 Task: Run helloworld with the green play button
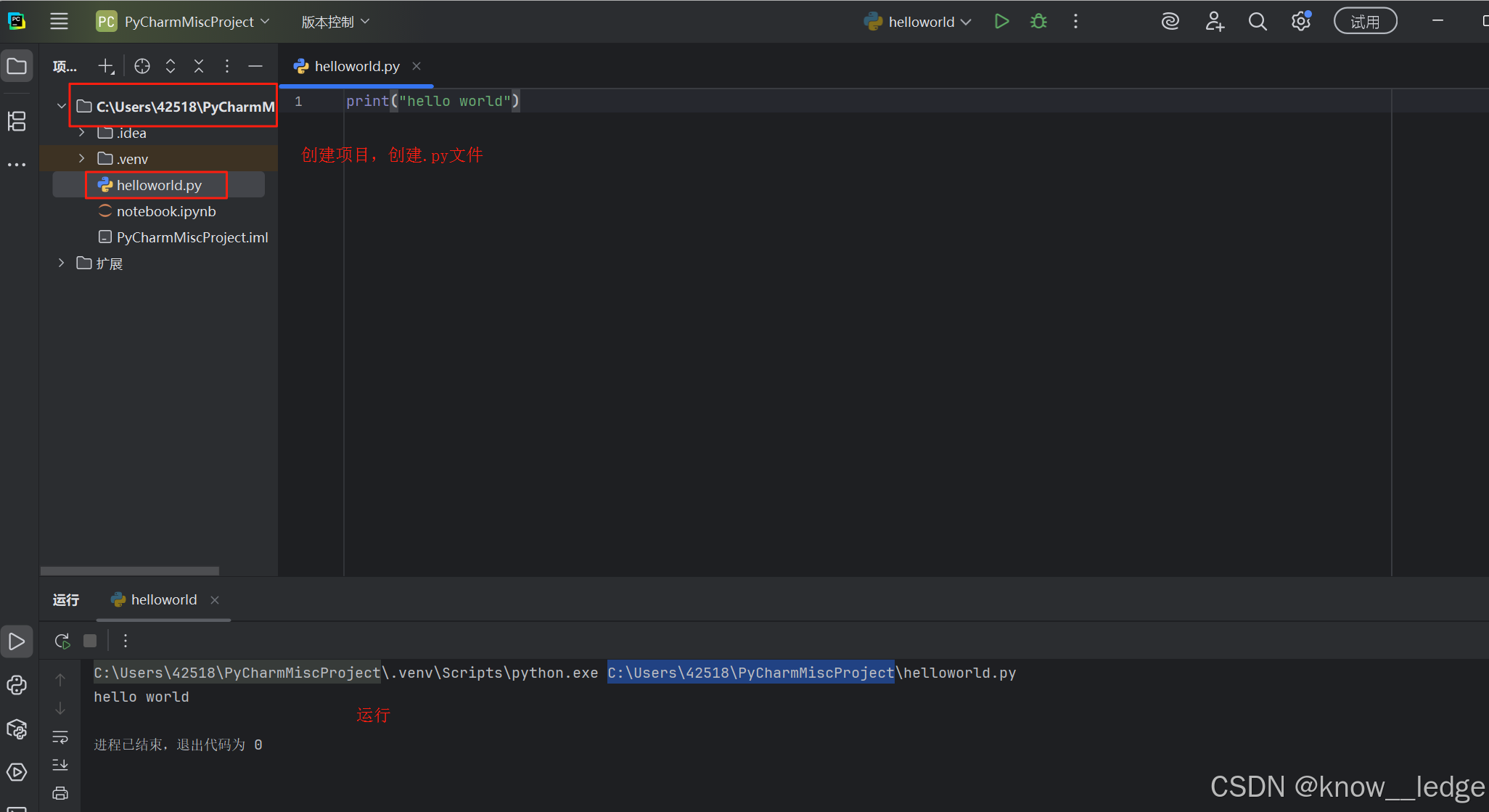coord(1002,22)
